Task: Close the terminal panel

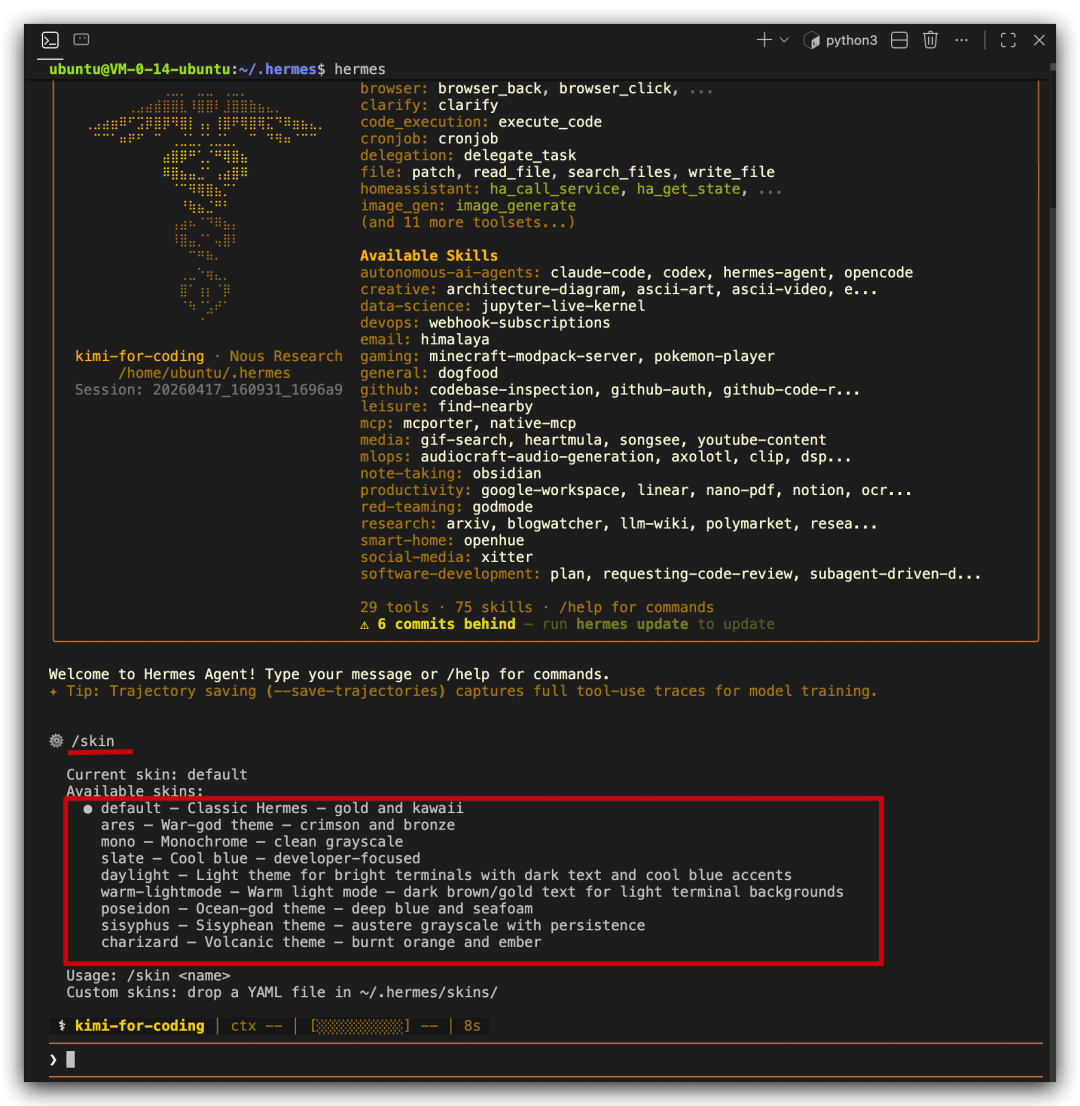Action: [1039, 40]
